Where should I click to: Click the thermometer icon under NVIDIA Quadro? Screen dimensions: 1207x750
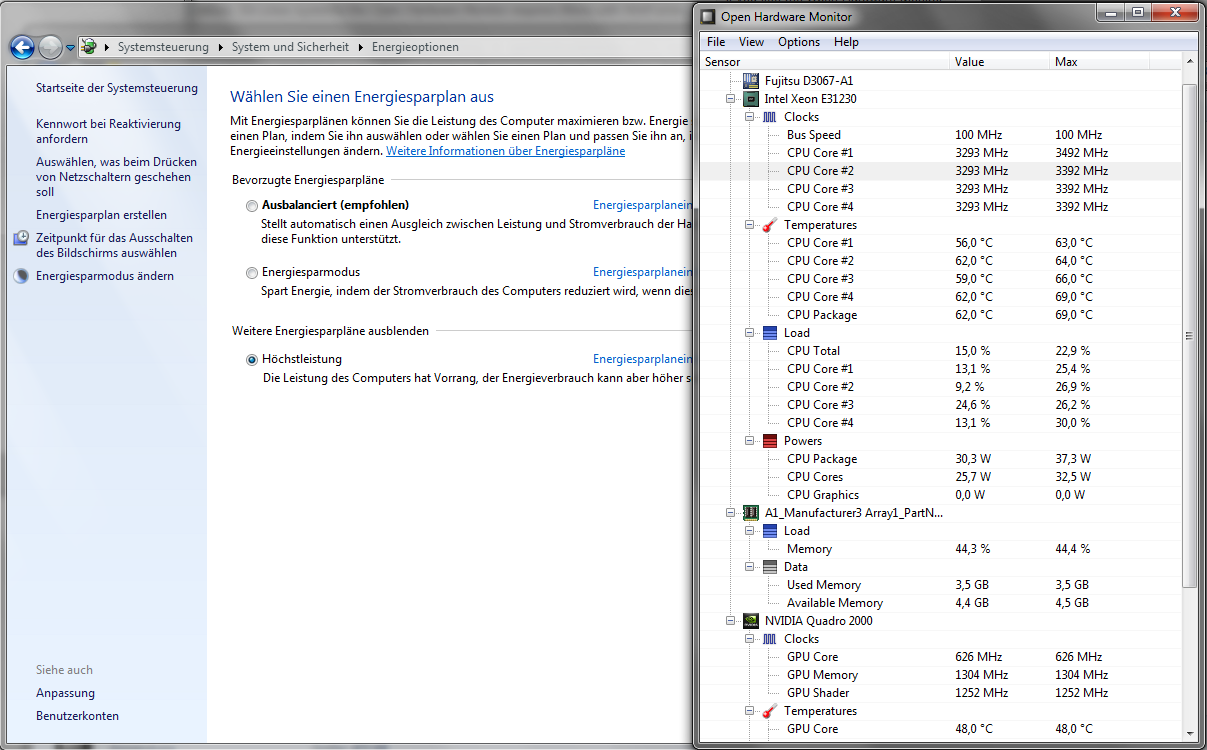pos(769,711)
